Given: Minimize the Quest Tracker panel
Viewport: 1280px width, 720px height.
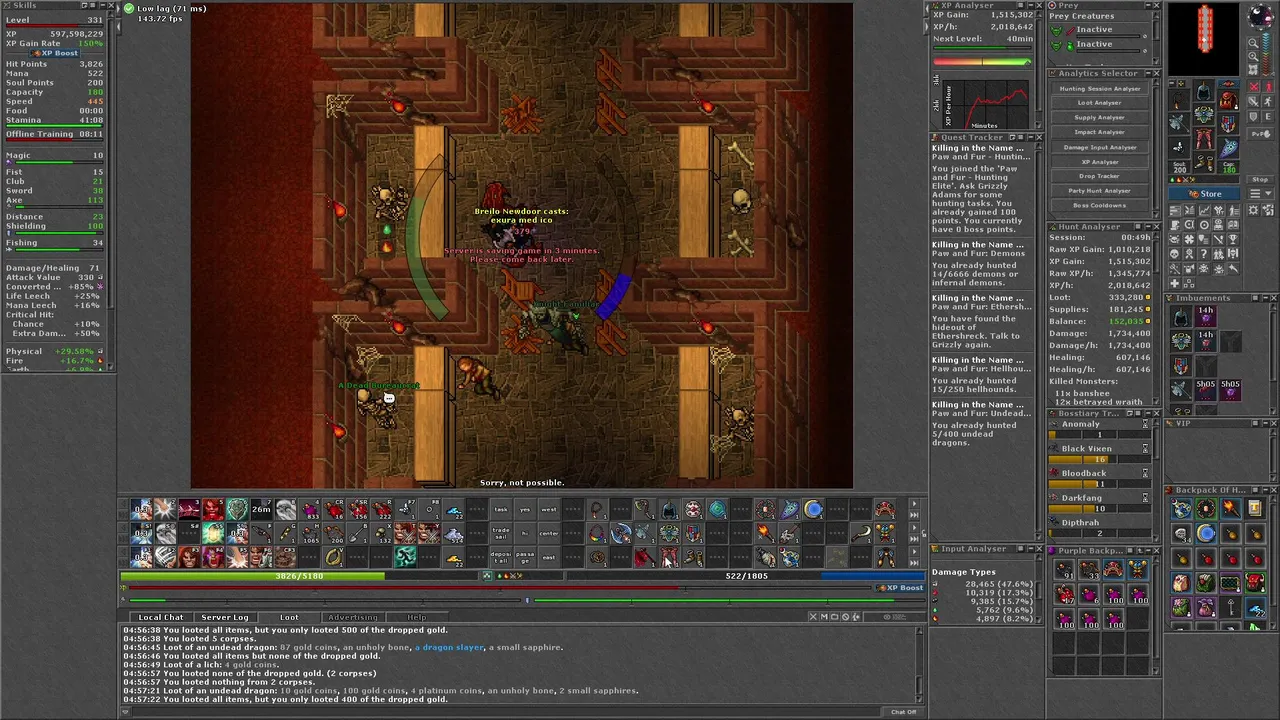Looking at the screenshot, I should (1031, 137).
